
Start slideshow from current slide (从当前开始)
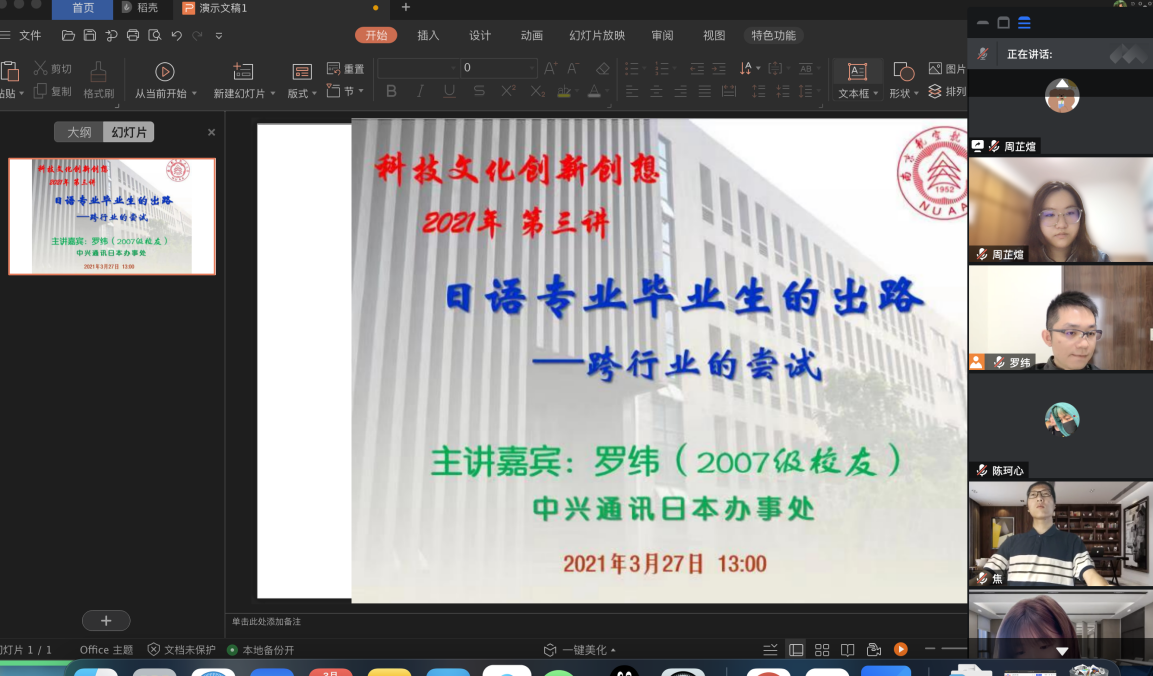165,72
